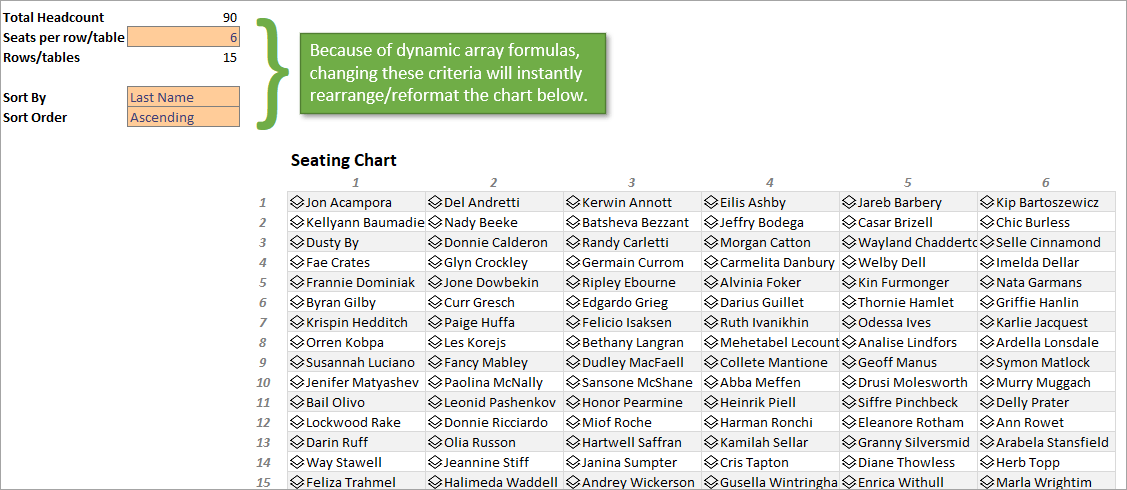Select the Ruth Ivanikhin cell

771,322
